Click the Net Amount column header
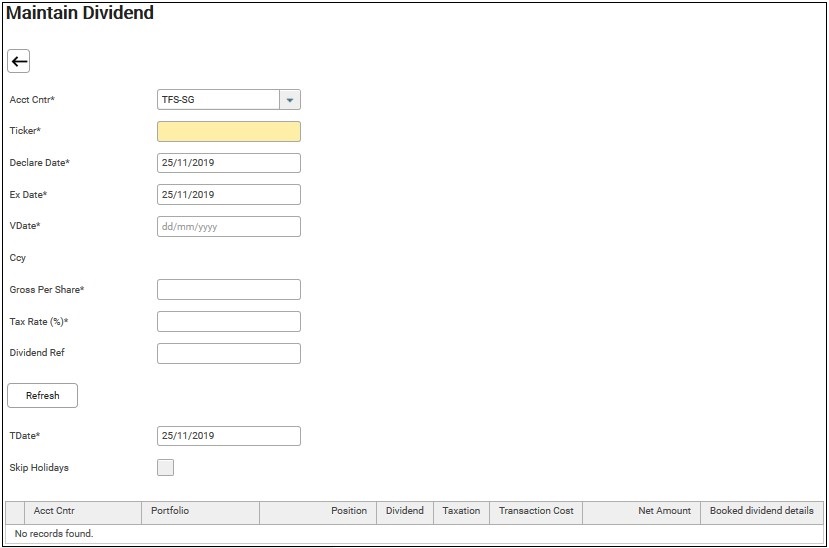Viewport: 829px width, 548px height. [x=664, y=511]
